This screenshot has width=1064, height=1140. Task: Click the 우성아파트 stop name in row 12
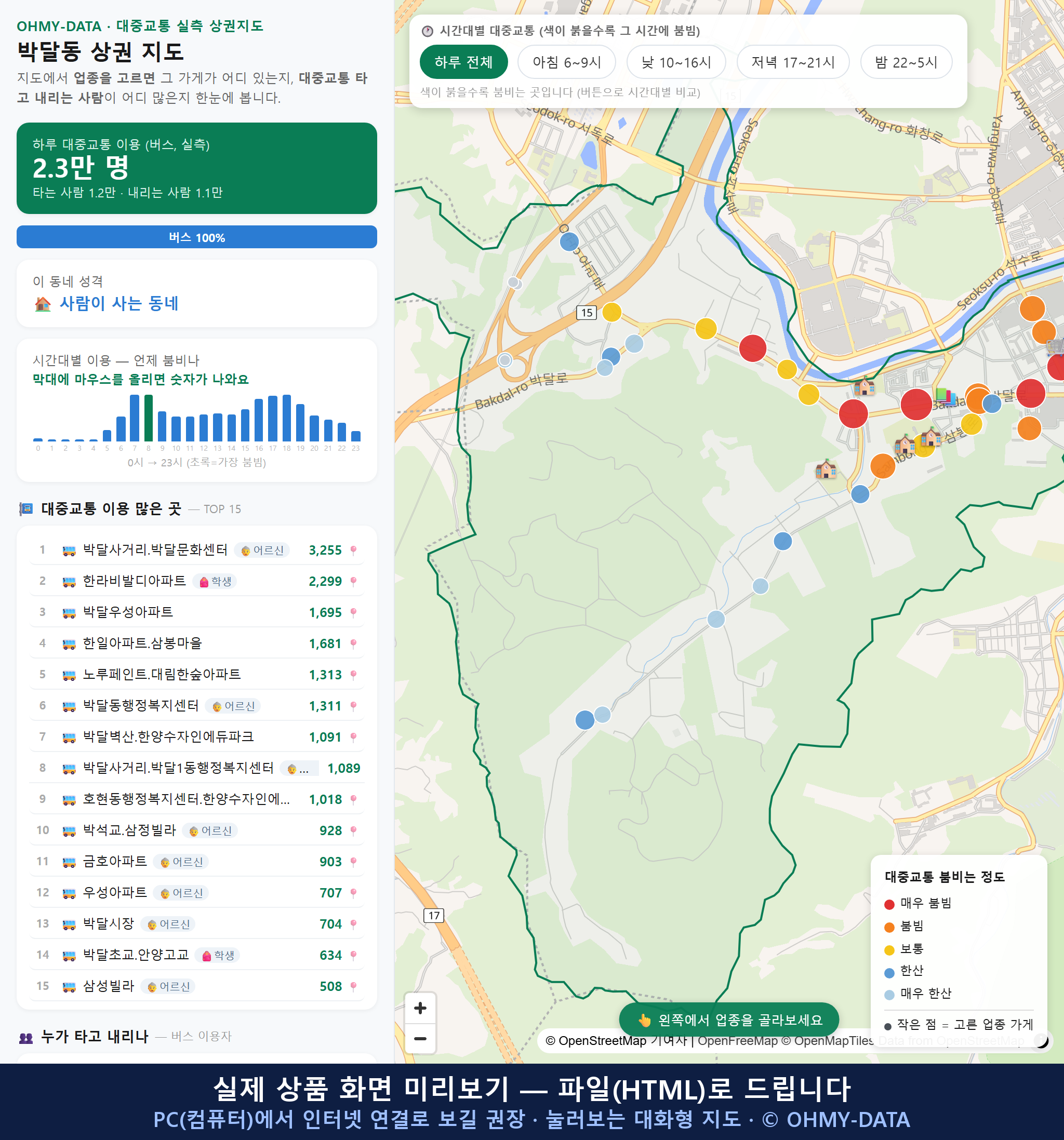click(x=115, y=892)
